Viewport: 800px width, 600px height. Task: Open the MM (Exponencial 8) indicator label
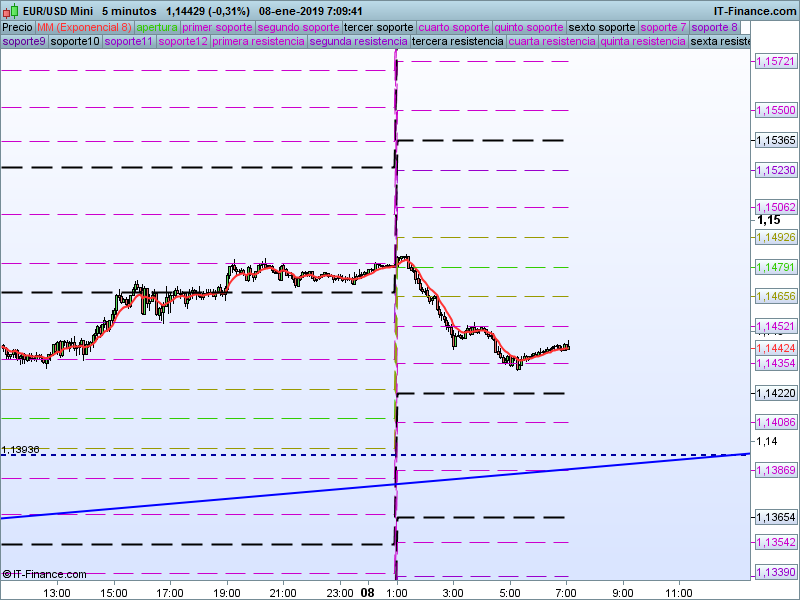84,27
